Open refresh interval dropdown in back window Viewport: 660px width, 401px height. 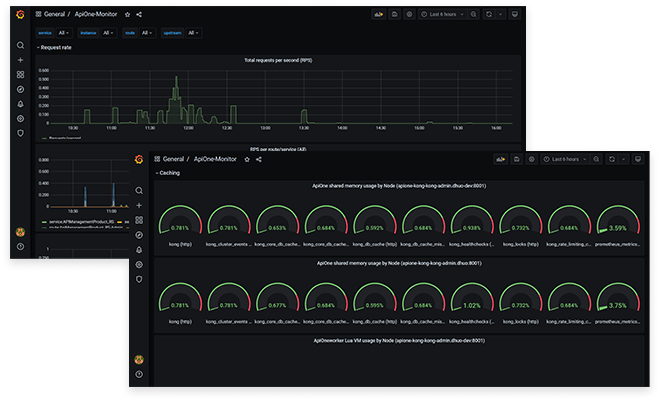500,14
